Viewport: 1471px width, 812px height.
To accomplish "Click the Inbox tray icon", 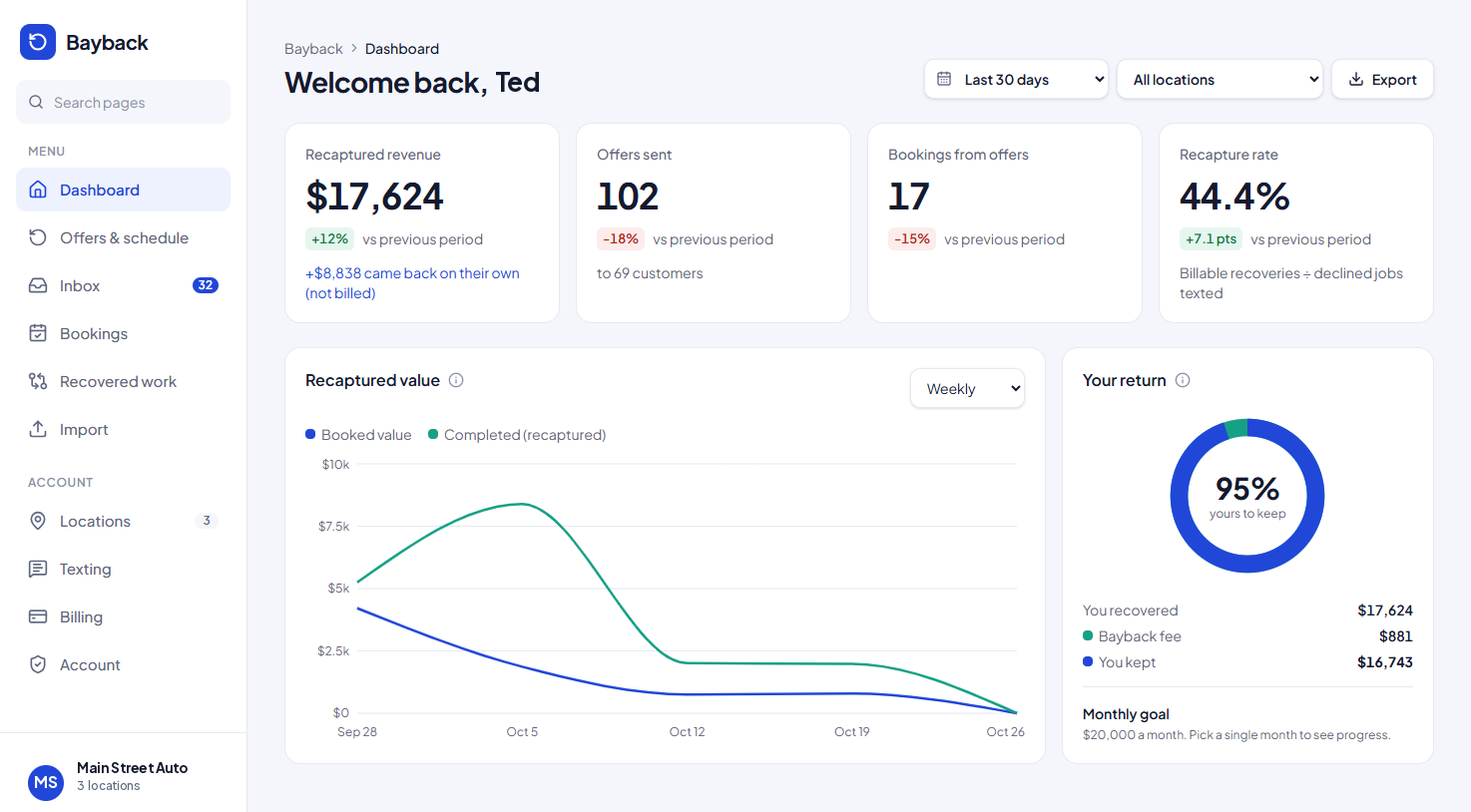I will (x=38, y=285).
